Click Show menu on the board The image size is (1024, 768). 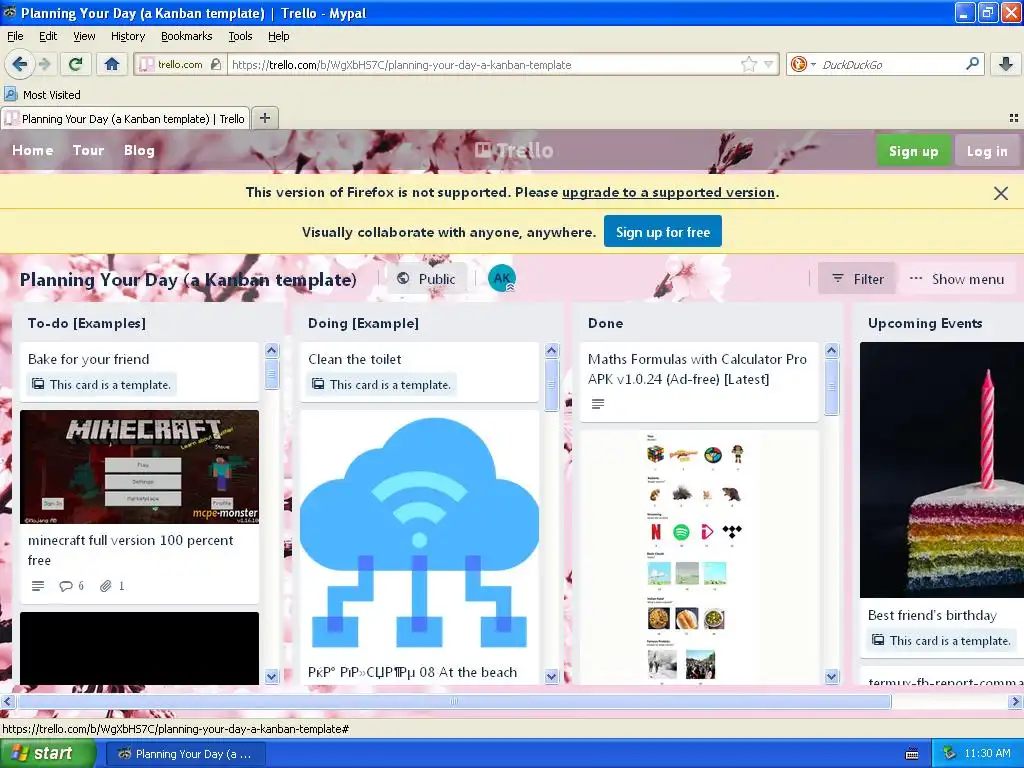(x=957, y=279)
